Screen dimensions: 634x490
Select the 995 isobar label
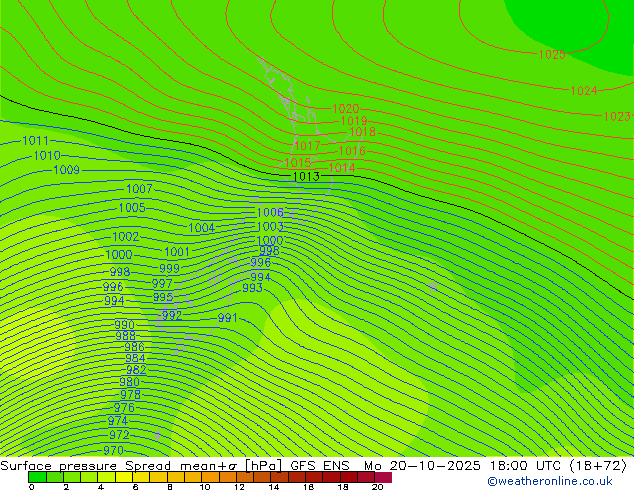(163, 297)
